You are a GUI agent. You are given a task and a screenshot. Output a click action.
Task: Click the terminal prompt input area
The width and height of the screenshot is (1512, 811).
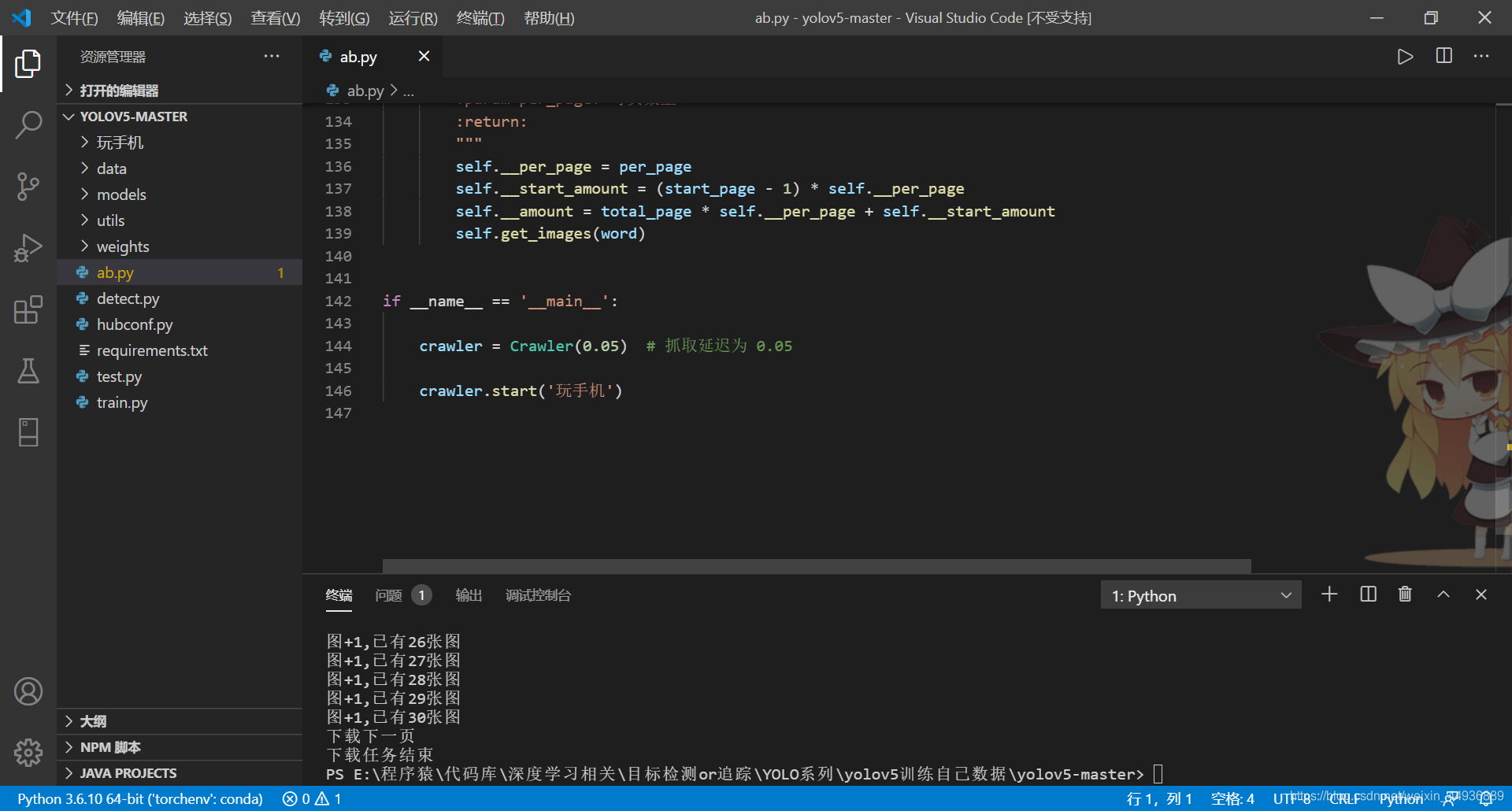(1158, 774)
